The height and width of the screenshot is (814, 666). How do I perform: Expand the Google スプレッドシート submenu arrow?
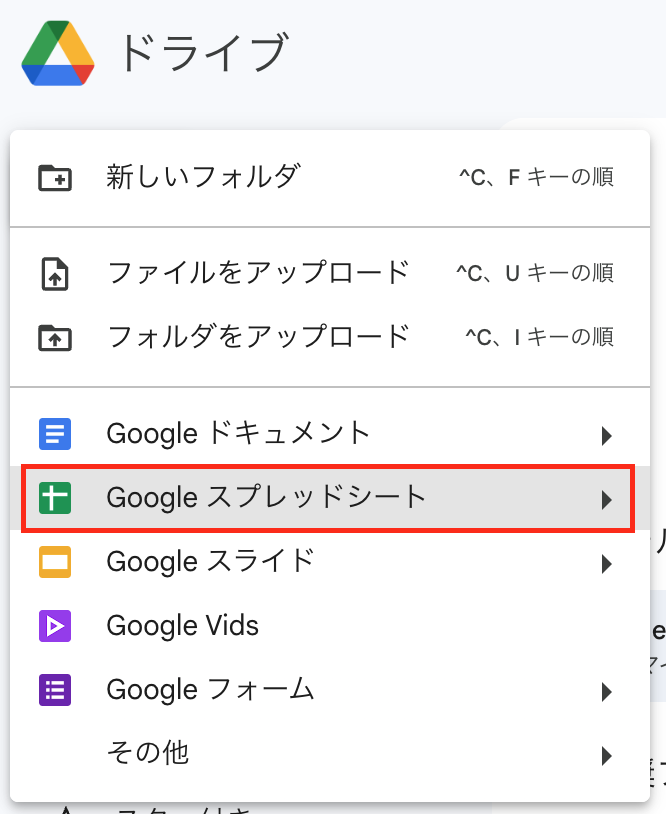[606, 499]
